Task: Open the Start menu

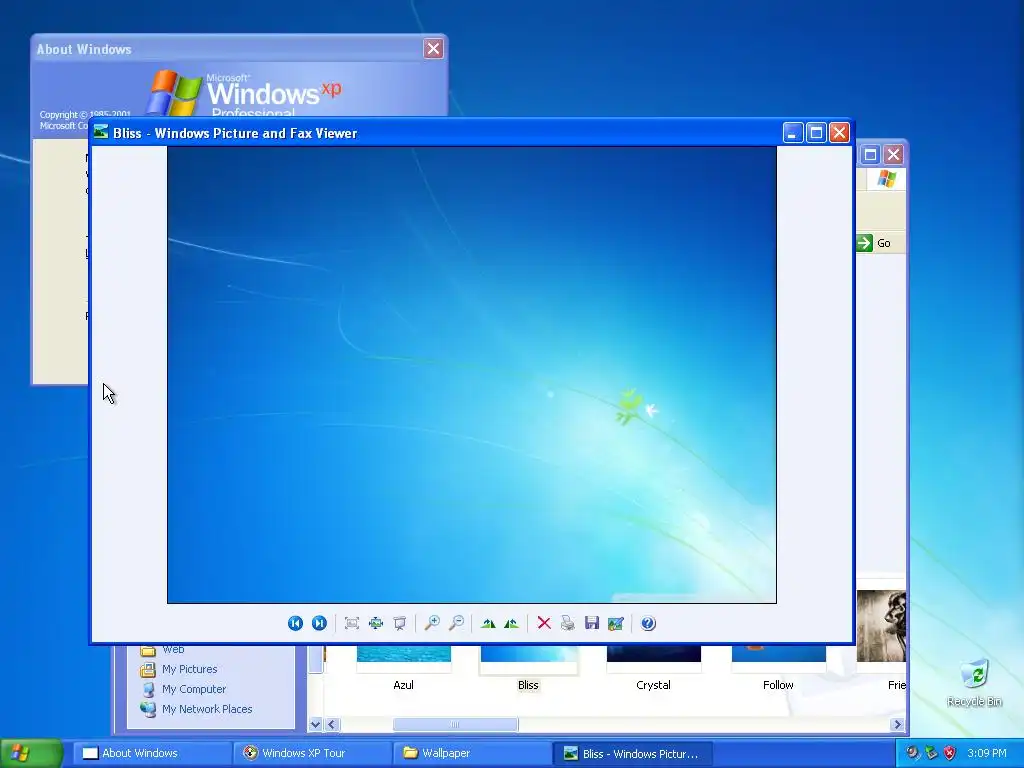Action: click(x=31, y=753)
